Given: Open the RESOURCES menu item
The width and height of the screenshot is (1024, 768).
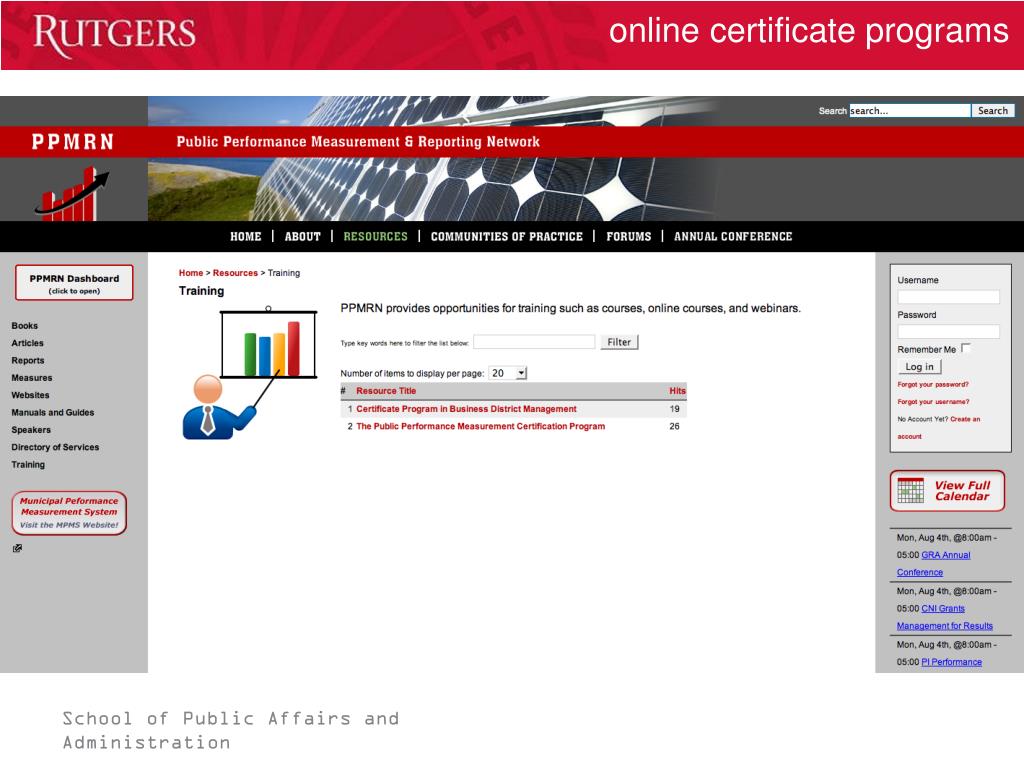Looking at the screenshot, I should pos(376,236).
